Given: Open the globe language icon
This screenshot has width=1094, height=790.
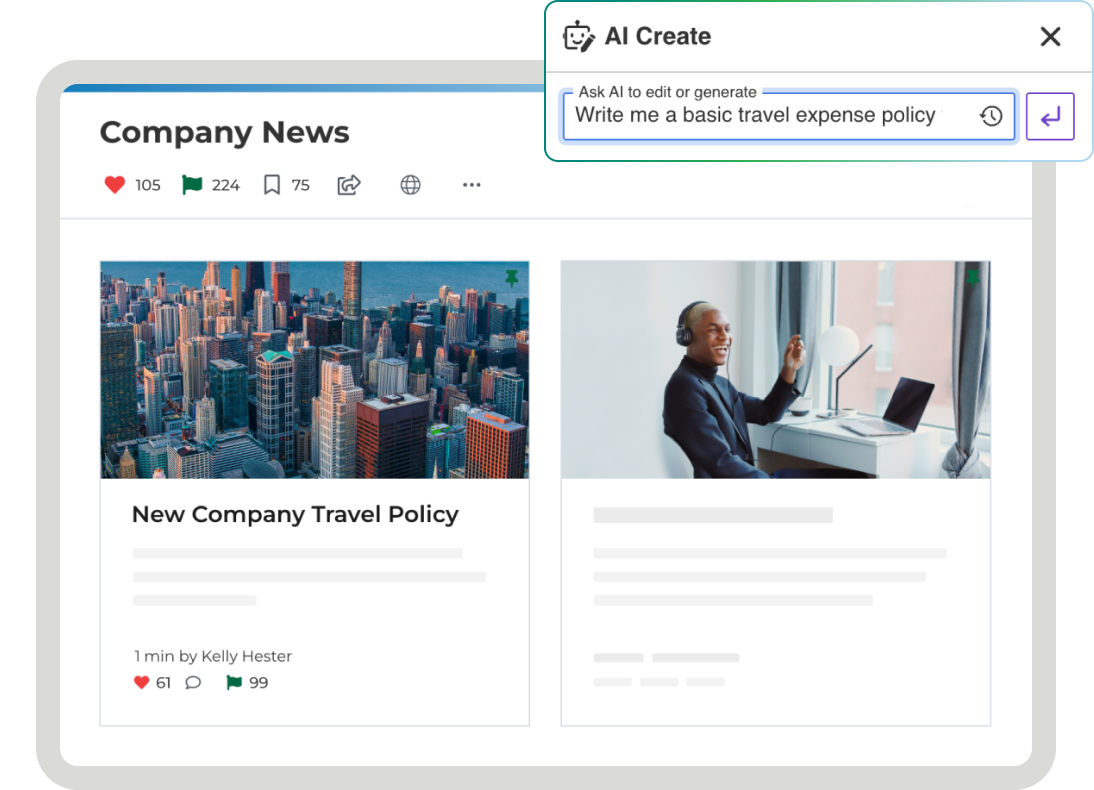Looking at the screenshot, I should coord(410,185).
